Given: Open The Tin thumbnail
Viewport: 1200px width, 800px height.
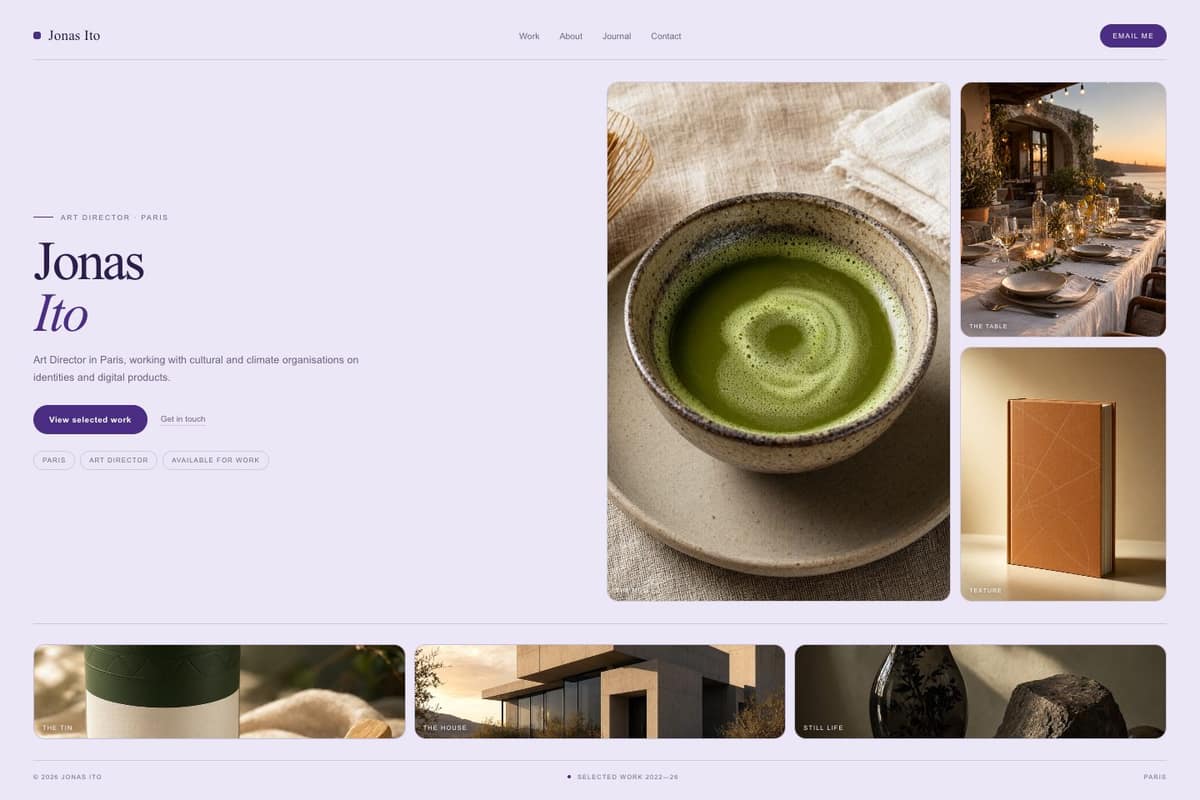Looking at the screenshot, I should click(219, 691).
